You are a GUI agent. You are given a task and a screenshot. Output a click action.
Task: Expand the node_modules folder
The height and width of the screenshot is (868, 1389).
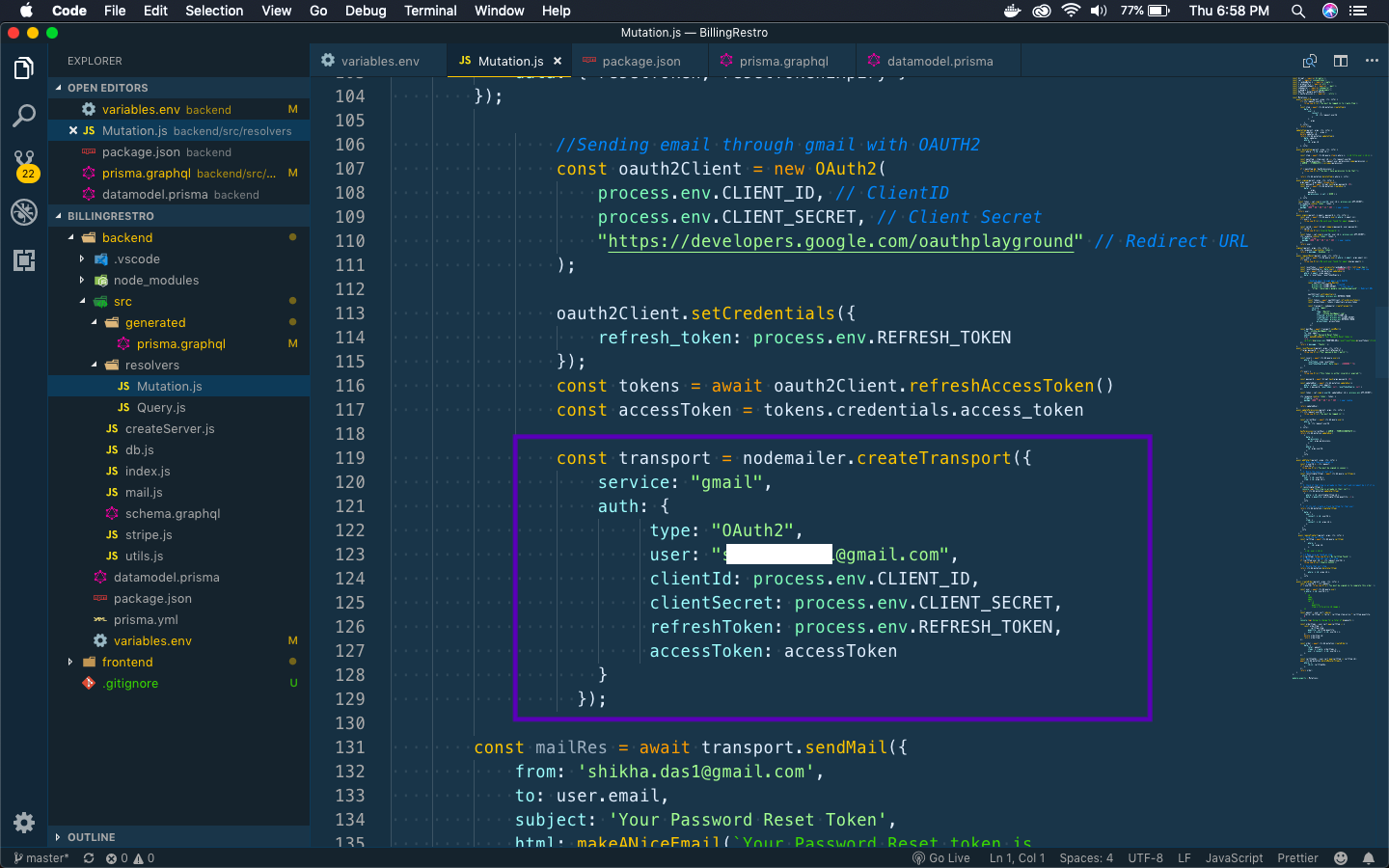[82, 280]
